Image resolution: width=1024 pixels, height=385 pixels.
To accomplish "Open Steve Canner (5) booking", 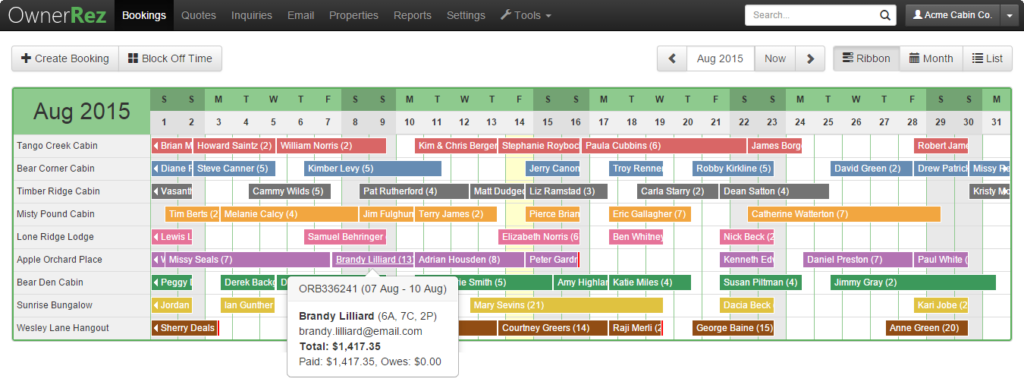I will (x=234, y=168).
